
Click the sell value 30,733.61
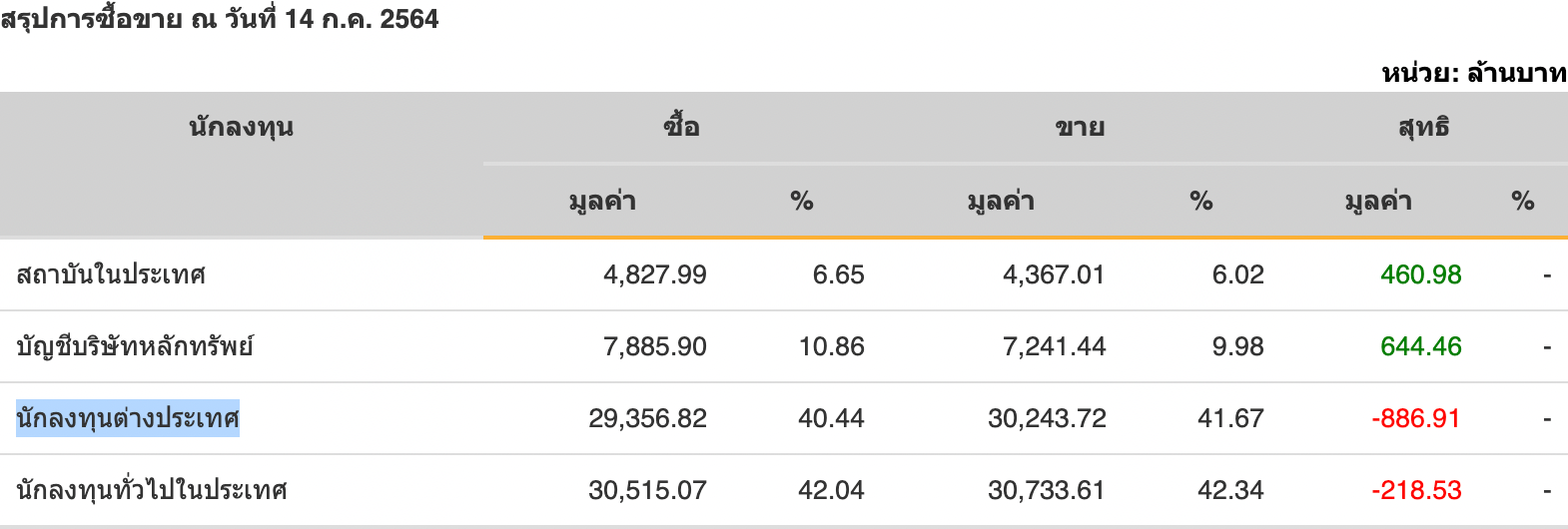[1046, 490]
